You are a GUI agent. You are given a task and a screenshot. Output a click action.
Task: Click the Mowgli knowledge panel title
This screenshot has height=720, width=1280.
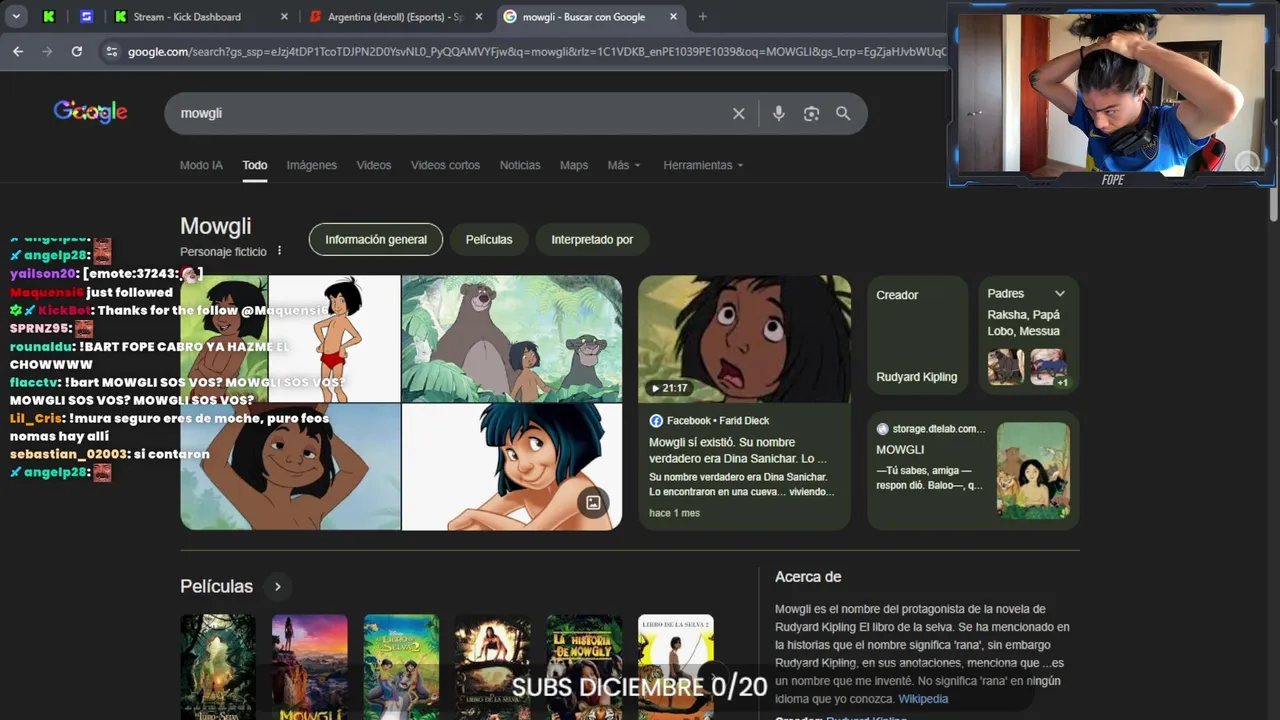pos(215,227)
